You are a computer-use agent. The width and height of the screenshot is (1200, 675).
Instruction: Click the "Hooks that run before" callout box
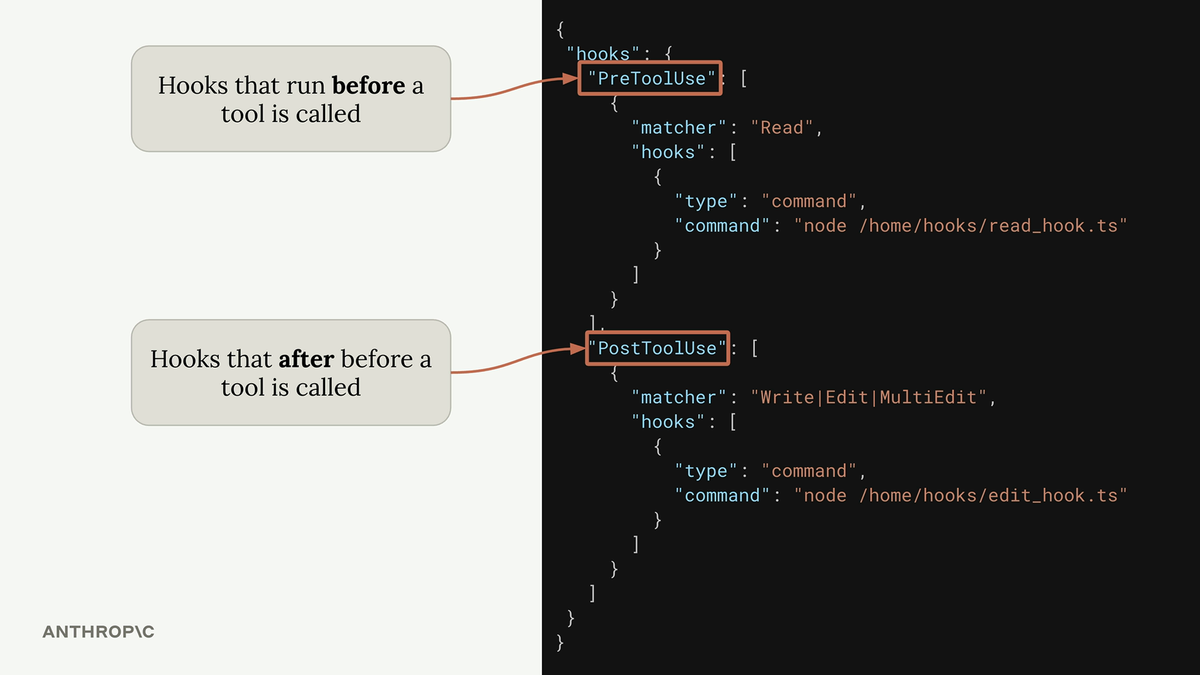click(290, 99)
